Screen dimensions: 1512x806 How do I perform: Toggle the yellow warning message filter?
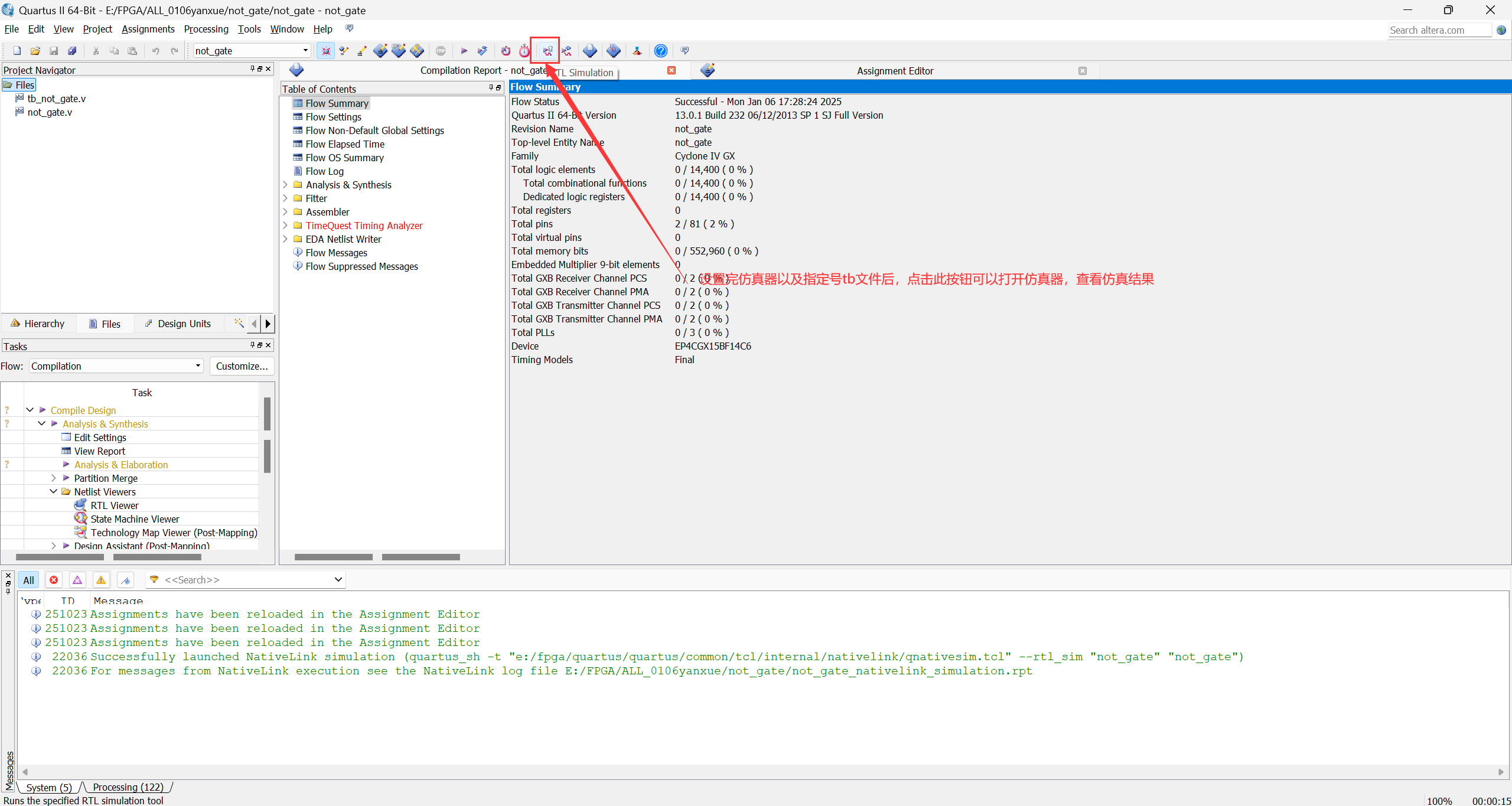(x=101, y=580)
